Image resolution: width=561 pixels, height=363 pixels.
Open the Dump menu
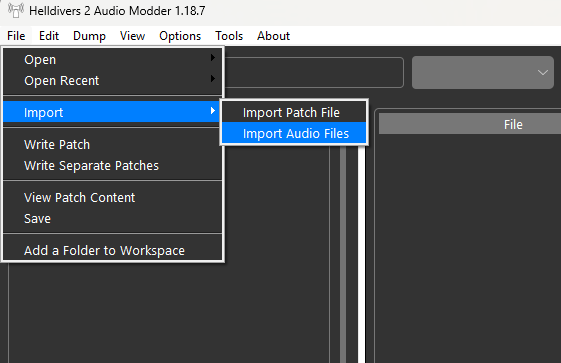pos(89,36)
